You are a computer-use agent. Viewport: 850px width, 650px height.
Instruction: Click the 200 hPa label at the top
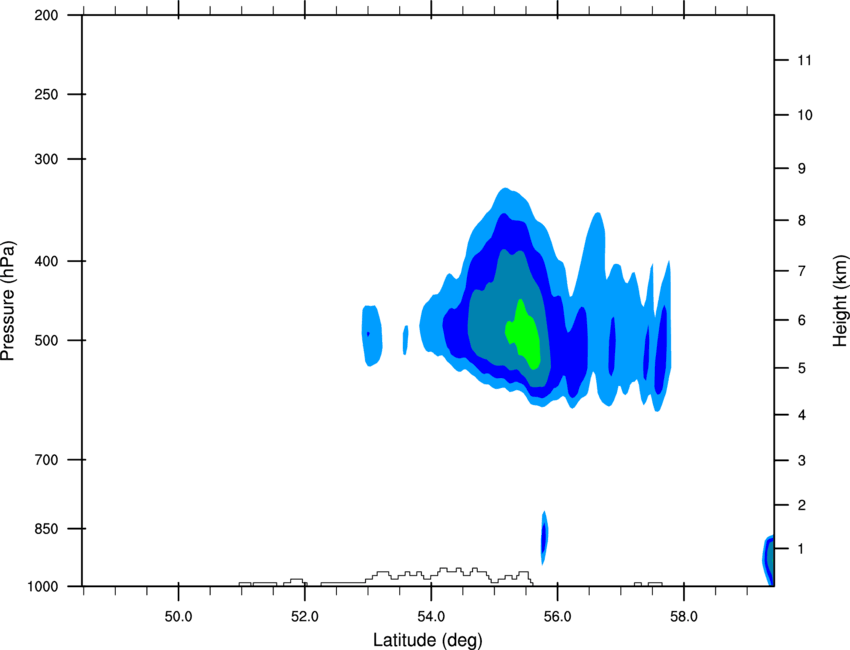coord(46,16)
